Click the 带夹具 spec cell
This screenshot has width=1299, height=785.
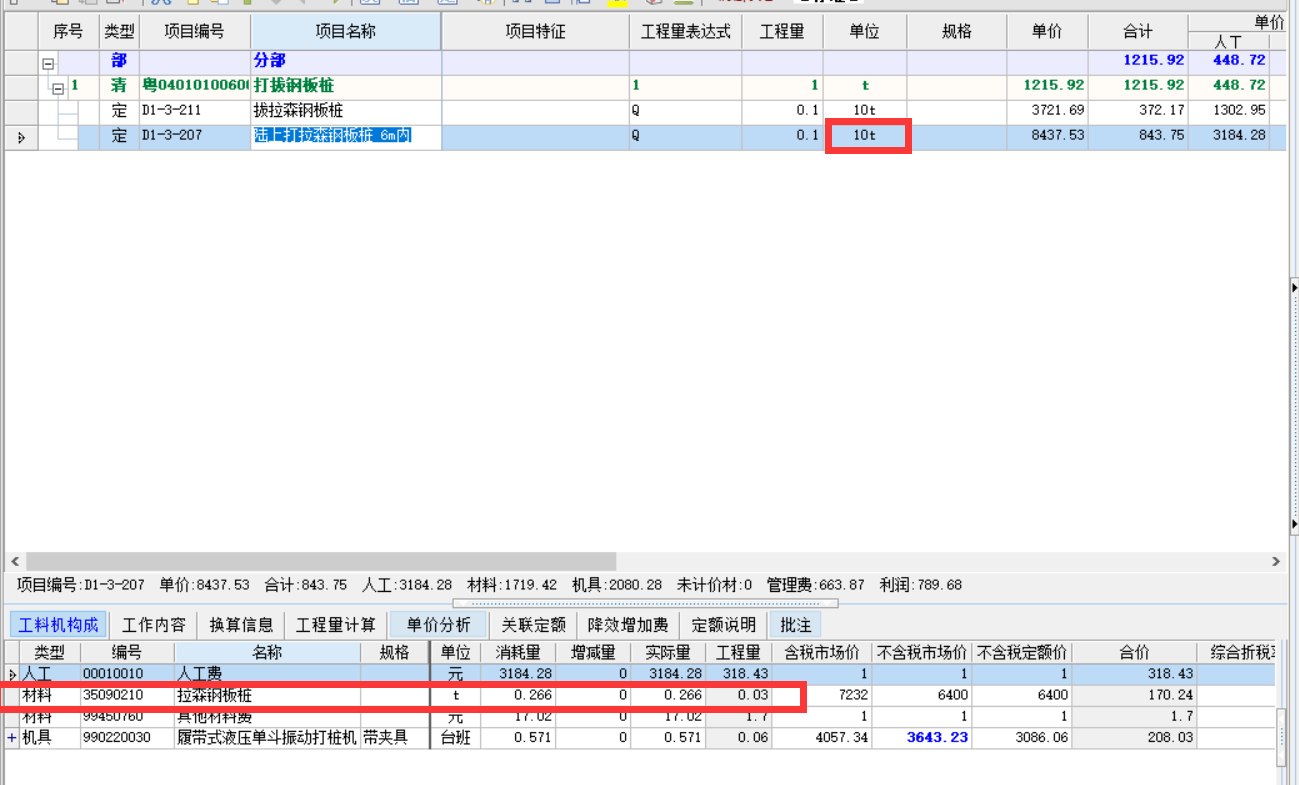395,738
